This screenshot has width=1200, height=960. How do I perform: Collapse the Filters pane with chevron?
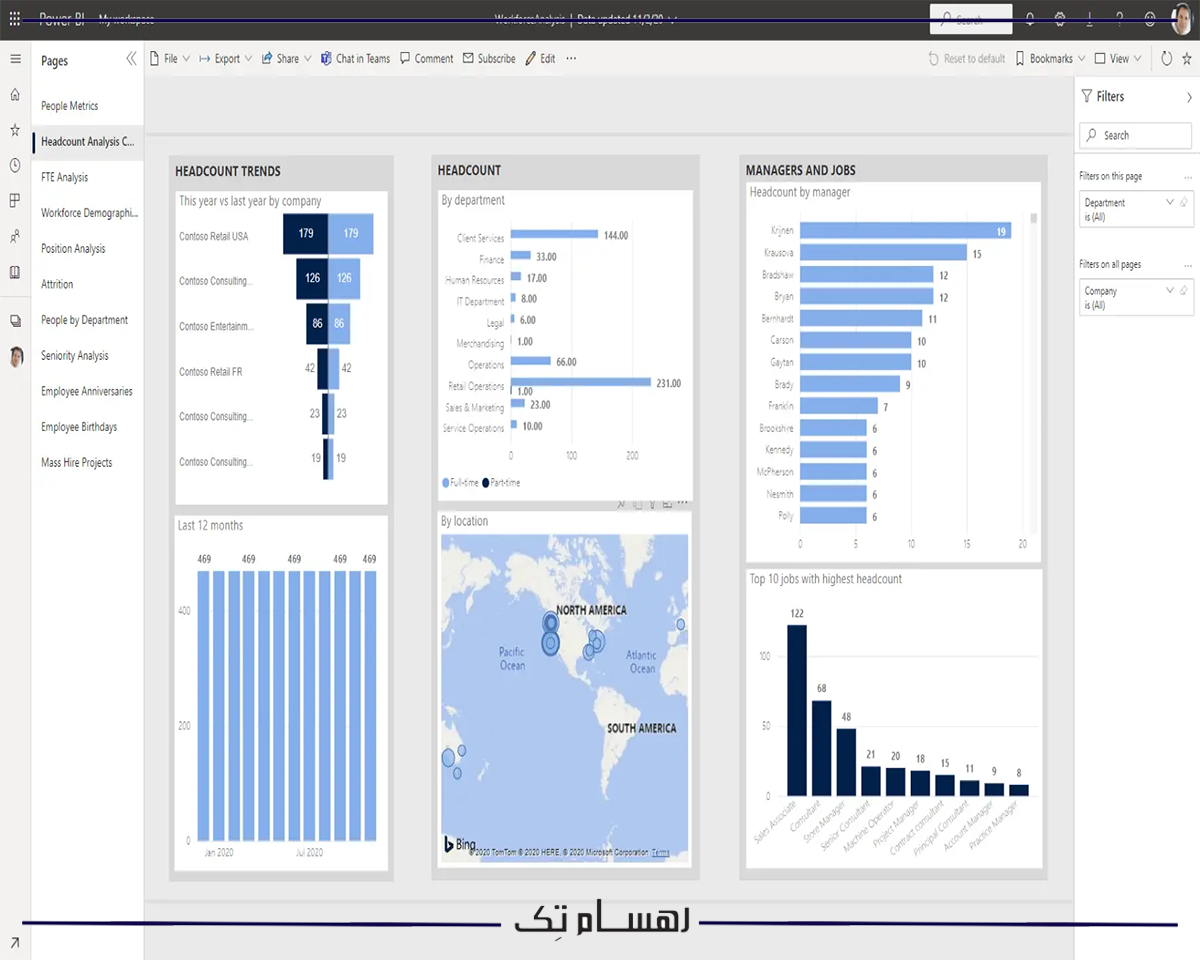click(x=1189, y=97)
